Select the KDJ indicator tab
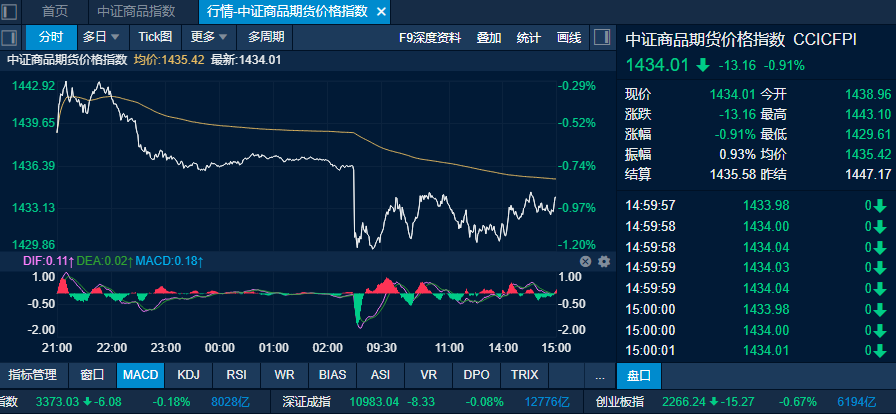This screenshot has height=414, width=896. pyautogui.click(x=188, y=376)
